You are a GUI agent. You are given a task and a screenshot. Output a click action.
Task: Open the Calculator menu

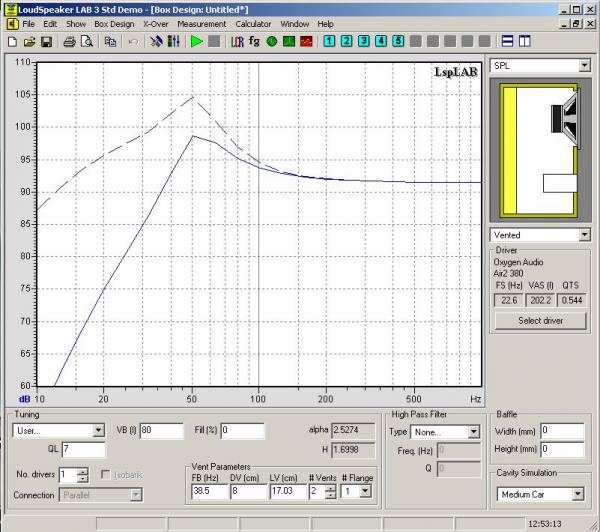253,23
